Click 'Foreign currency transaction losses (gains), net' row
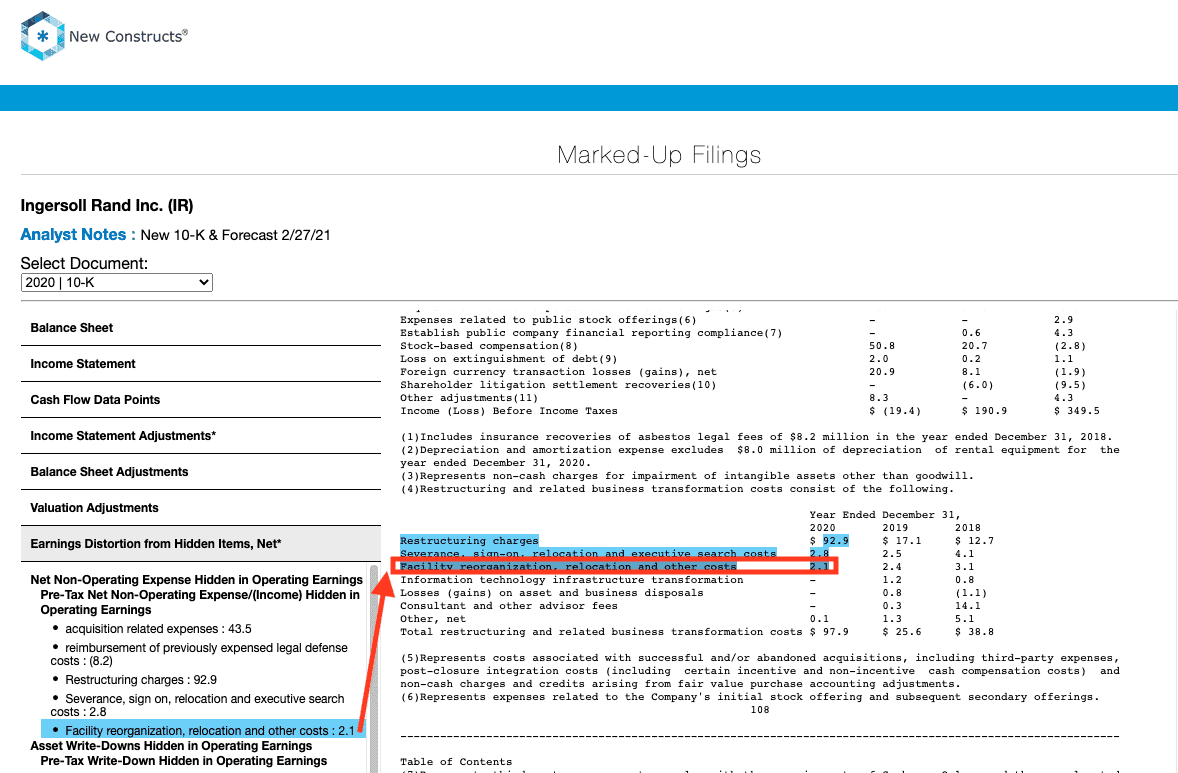The image size is (1178, 773). [558, 372]
